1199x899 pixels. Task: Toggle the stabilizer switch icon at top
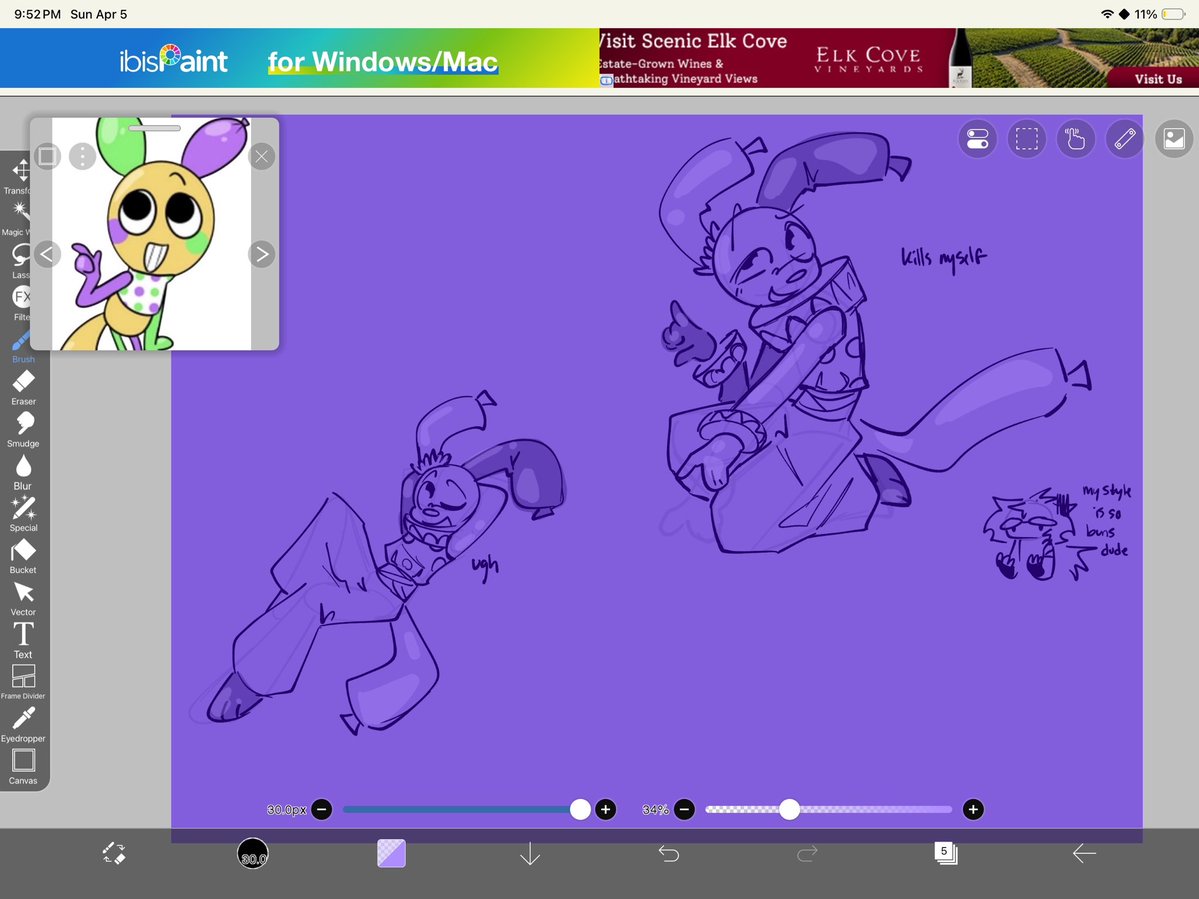pyautogui.click(x=977, y=139)
